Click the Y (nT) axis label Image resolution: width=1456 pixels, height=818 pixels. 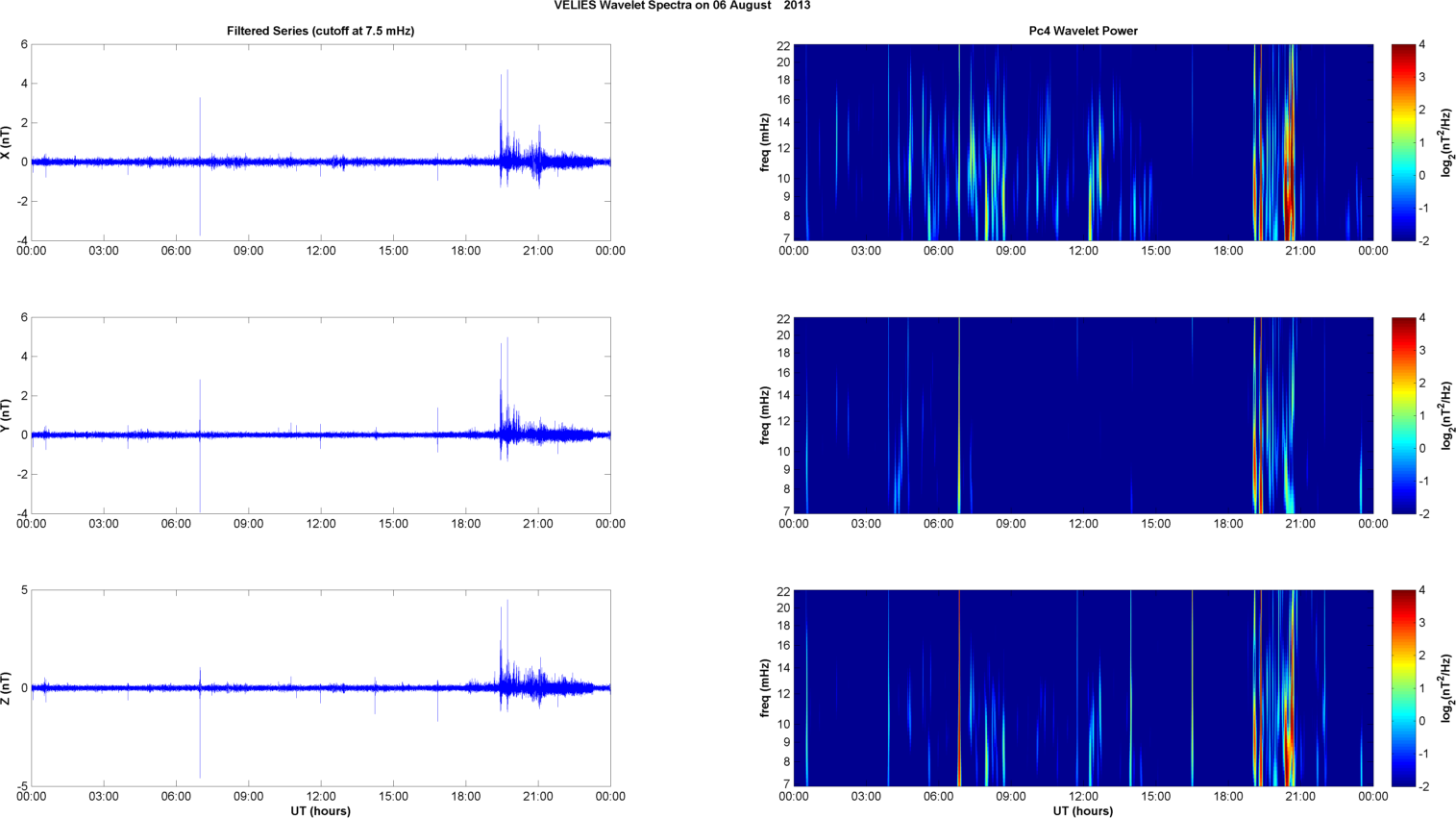[x=6, y=415]
